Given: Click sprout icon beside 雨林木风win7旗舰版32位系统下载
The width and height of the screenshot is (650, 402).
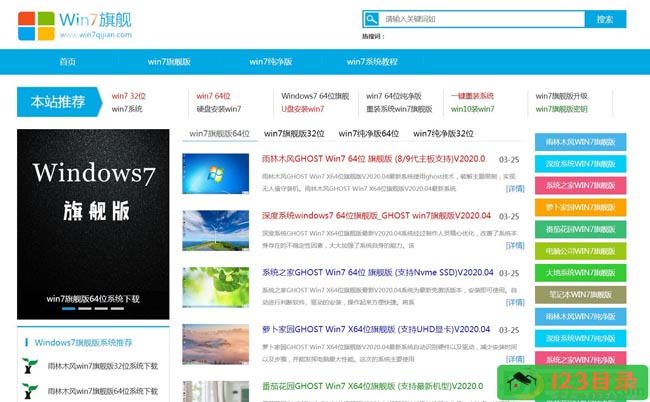Looking at the screenshot, I should [30, 366].
